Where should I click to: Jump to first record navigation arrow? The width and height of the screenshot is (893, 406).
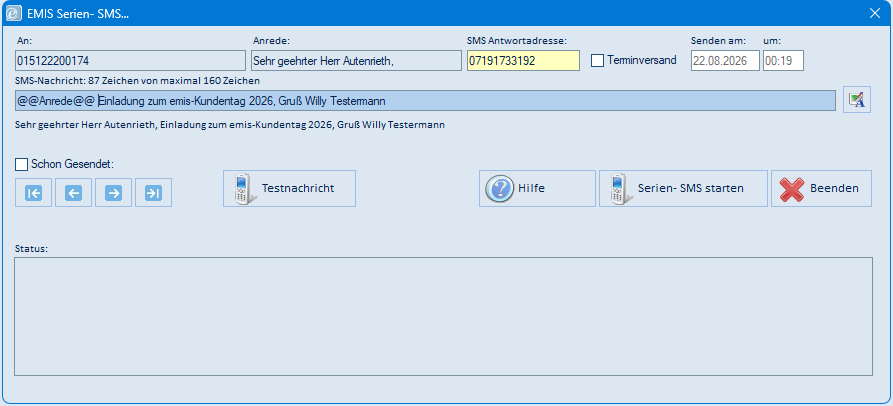(x=34, y=193)
